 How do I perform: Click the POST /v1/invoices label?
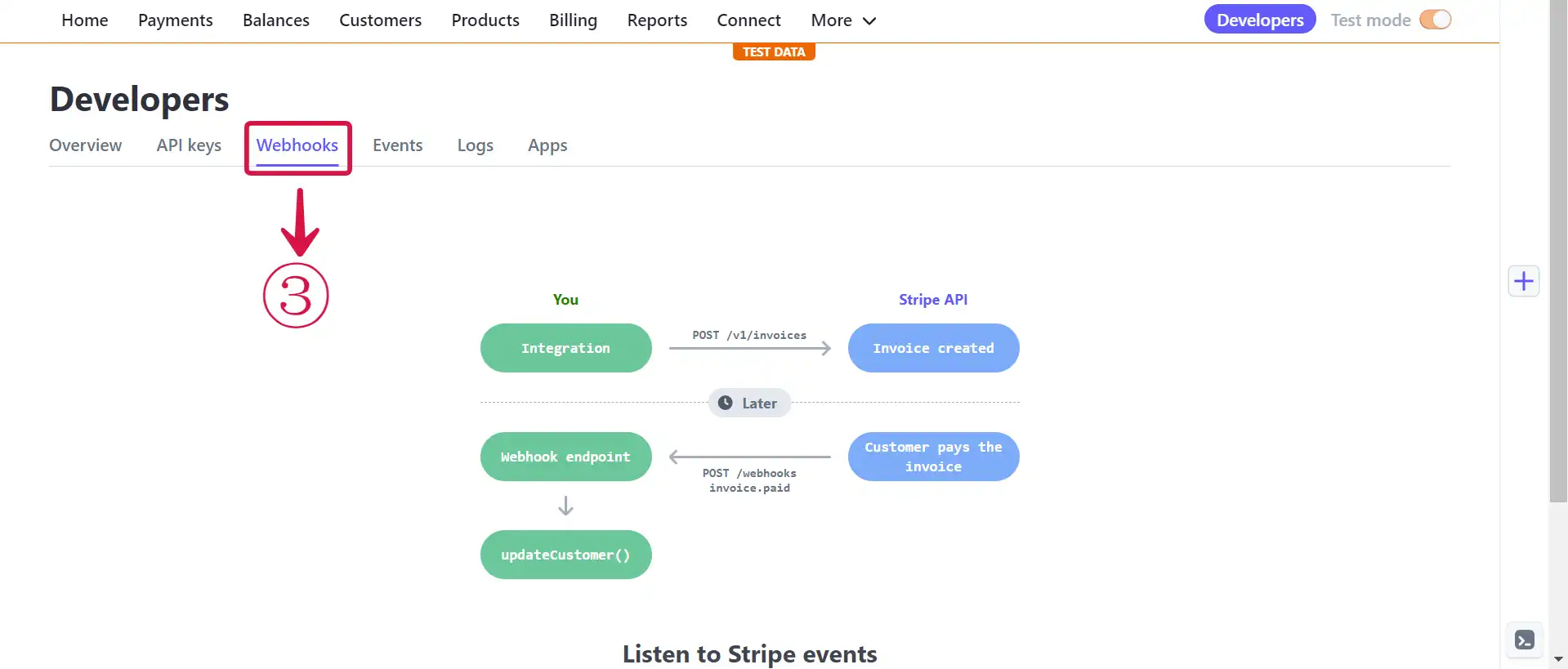pyautogui.click(x=749, y=335)
